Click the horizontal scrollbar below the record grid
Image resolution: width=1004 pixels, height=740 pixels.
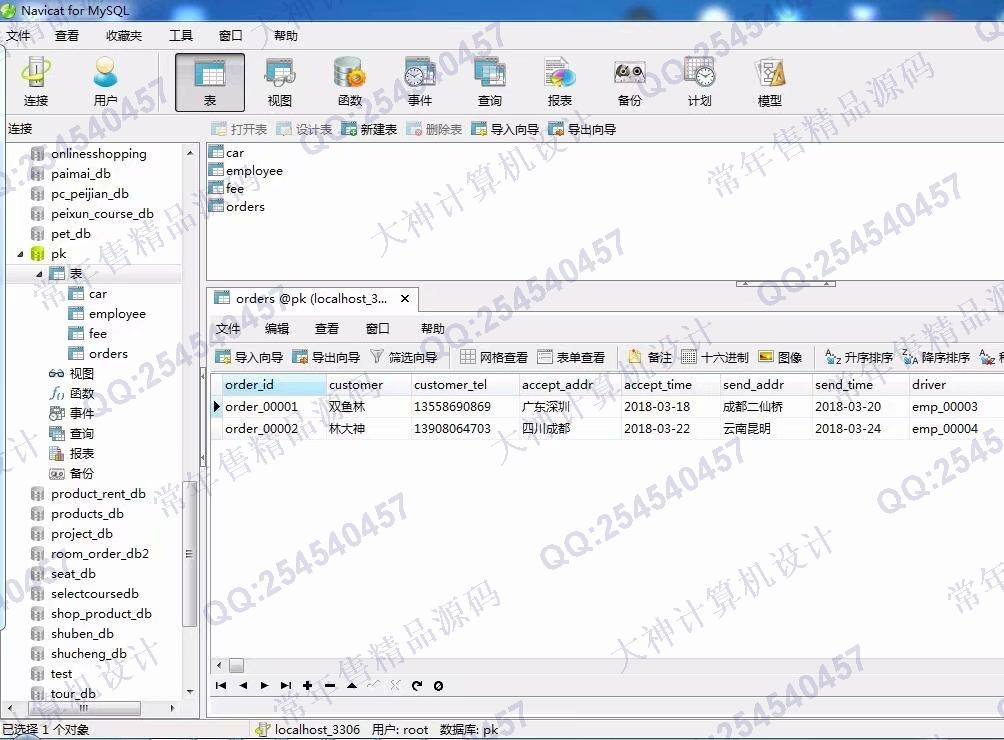click(236, 664)
